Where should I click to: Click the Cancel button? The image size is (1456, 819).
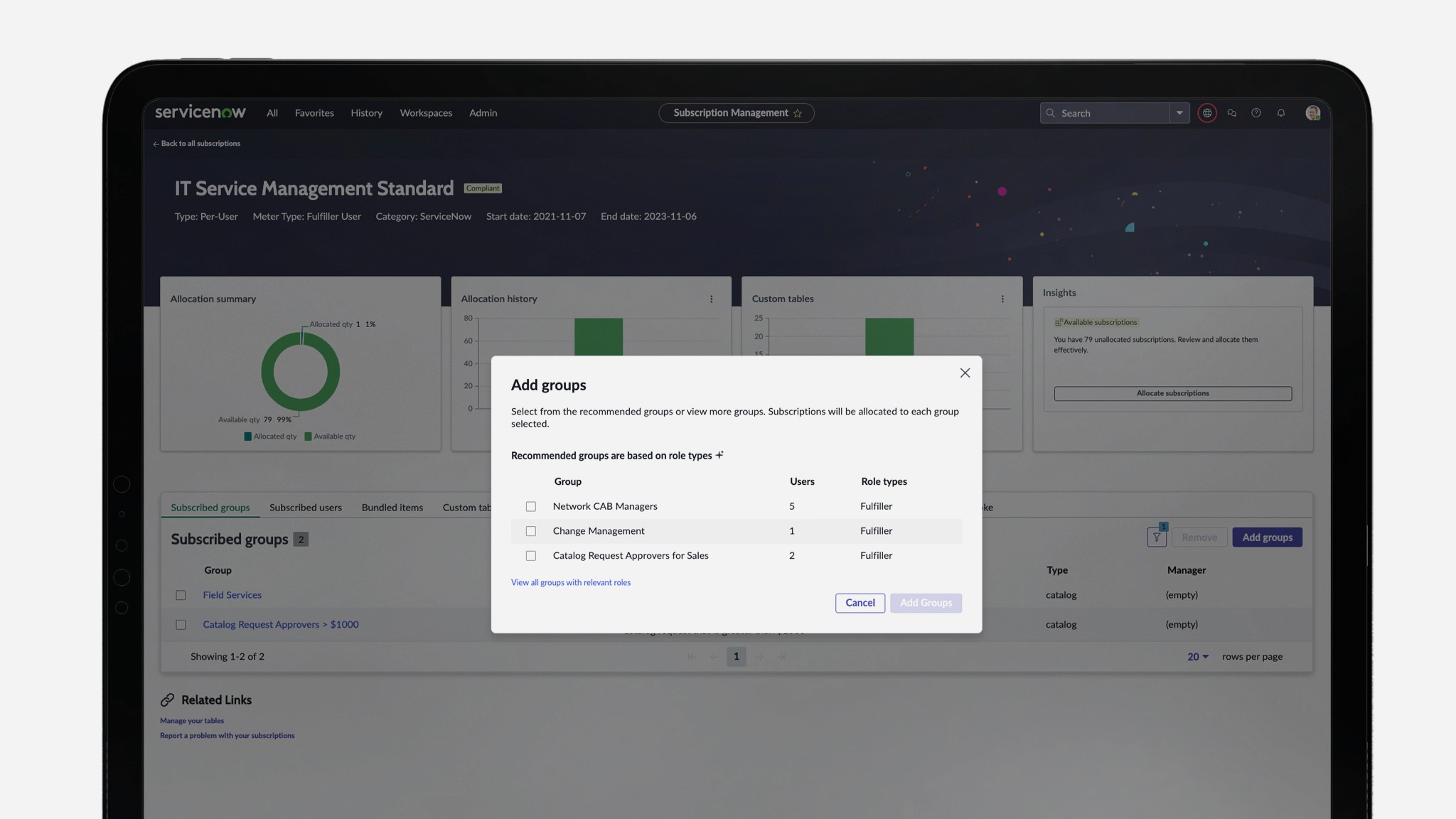(x=860, y=603)
